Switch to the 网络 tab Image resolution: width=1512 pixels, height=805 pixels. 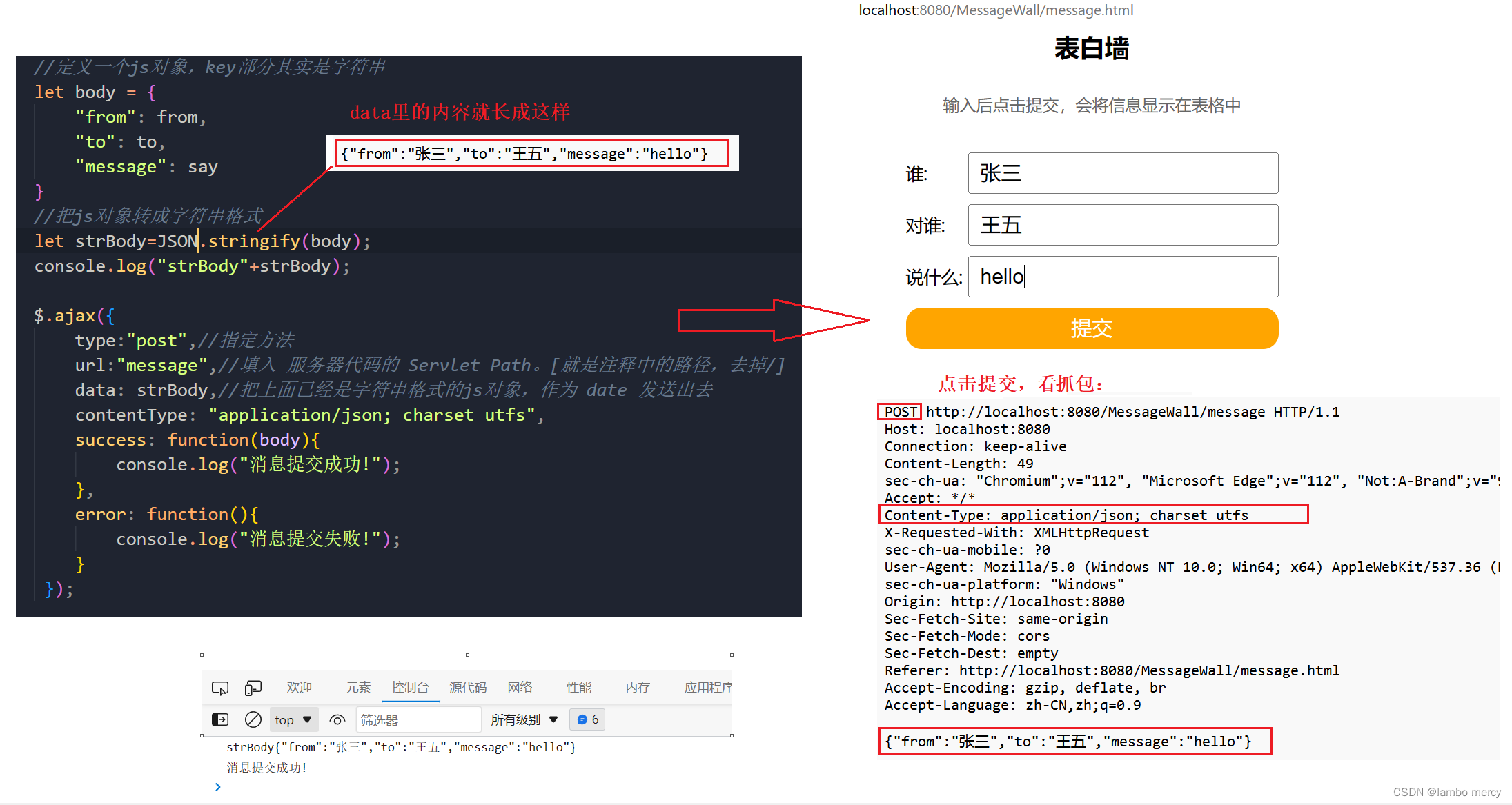point(520,687)
